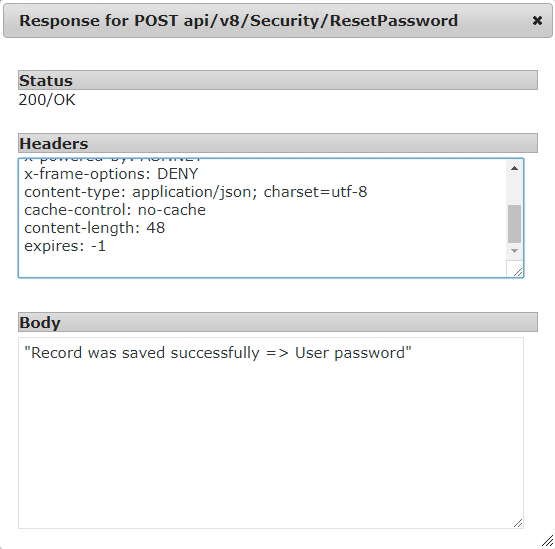Place cursor in the expires: -1 line

click(65, 246)
